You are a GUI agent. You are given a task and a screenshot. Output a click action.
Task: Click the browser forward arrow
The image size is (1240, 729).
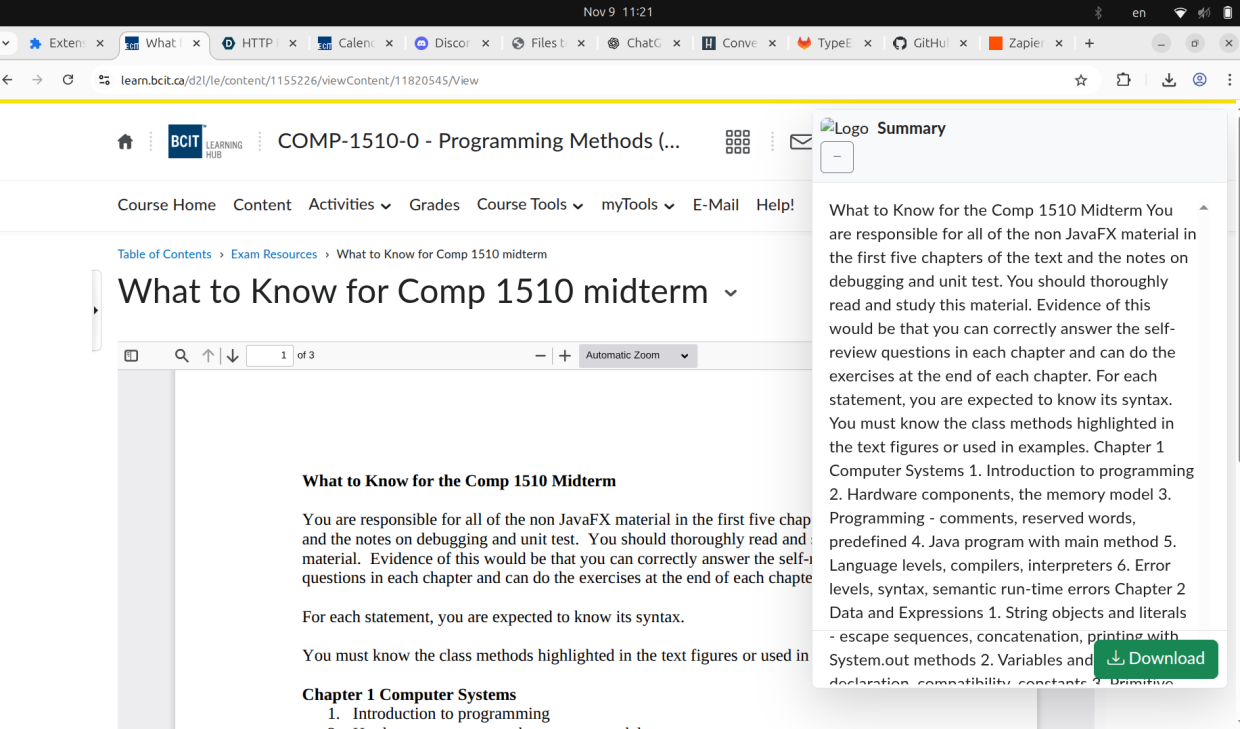(37, 80)
